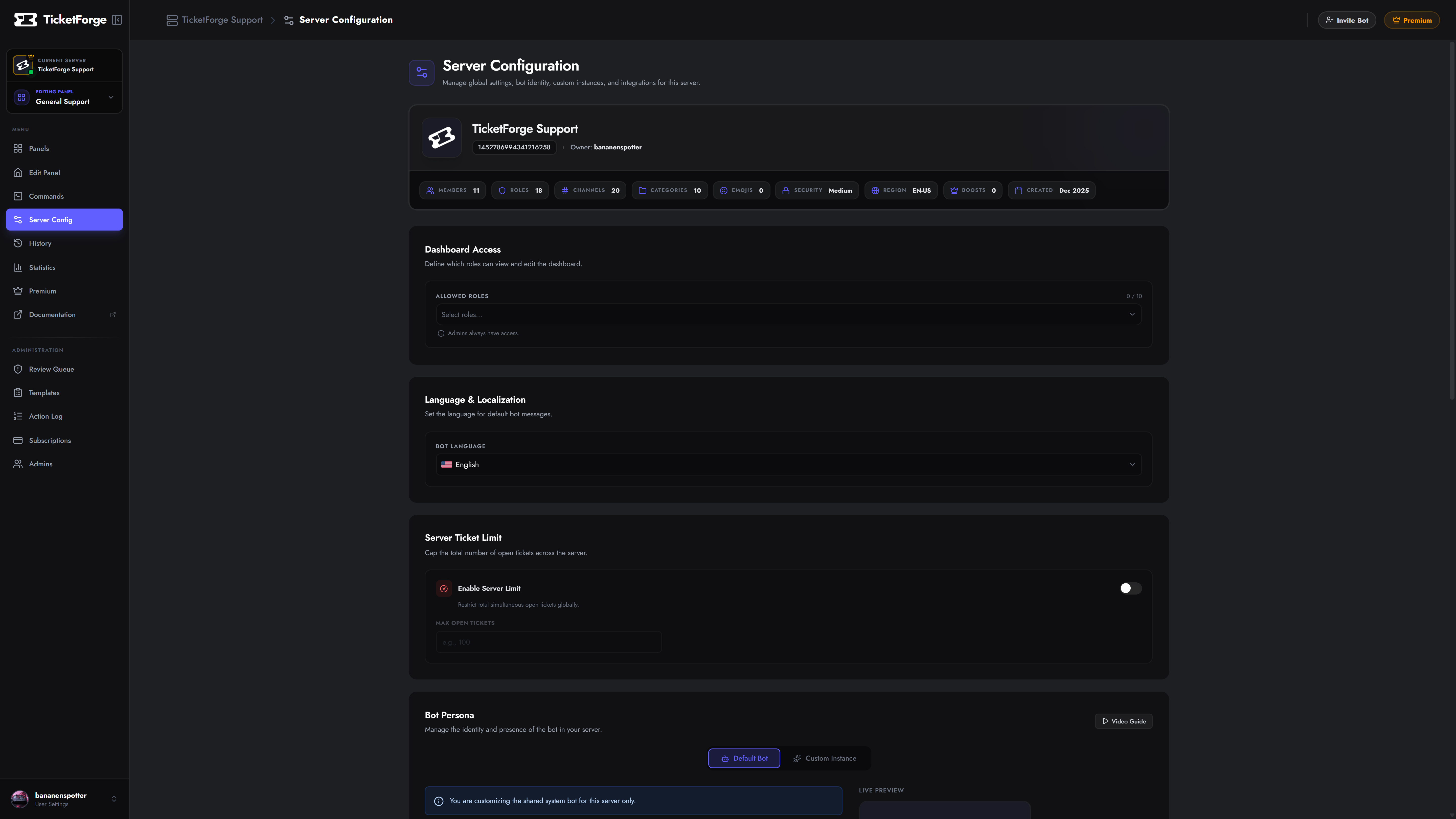Viewport: 1456px width, 819px height.
Task: Open Premium page in the sidebar menu
Action: tap(64, 291)
